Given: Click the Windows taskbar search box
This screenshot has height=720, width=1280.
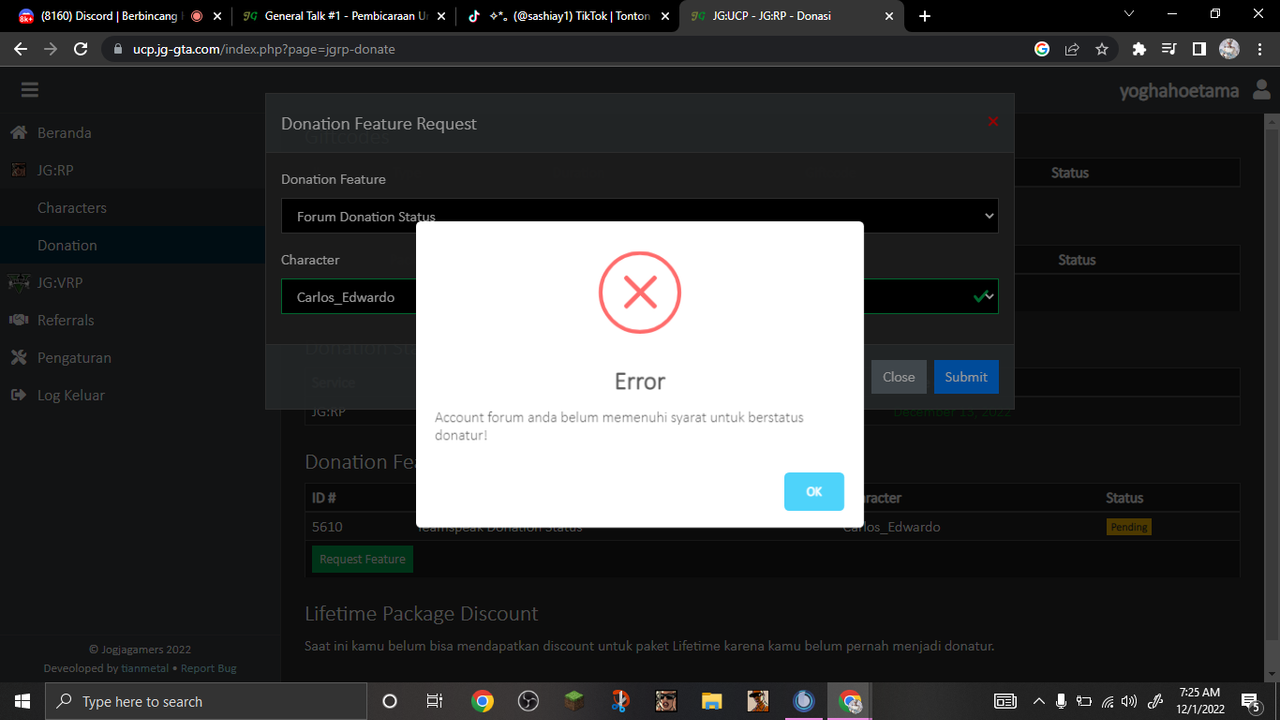Looking at the screenshot, I should coord(207,701).
